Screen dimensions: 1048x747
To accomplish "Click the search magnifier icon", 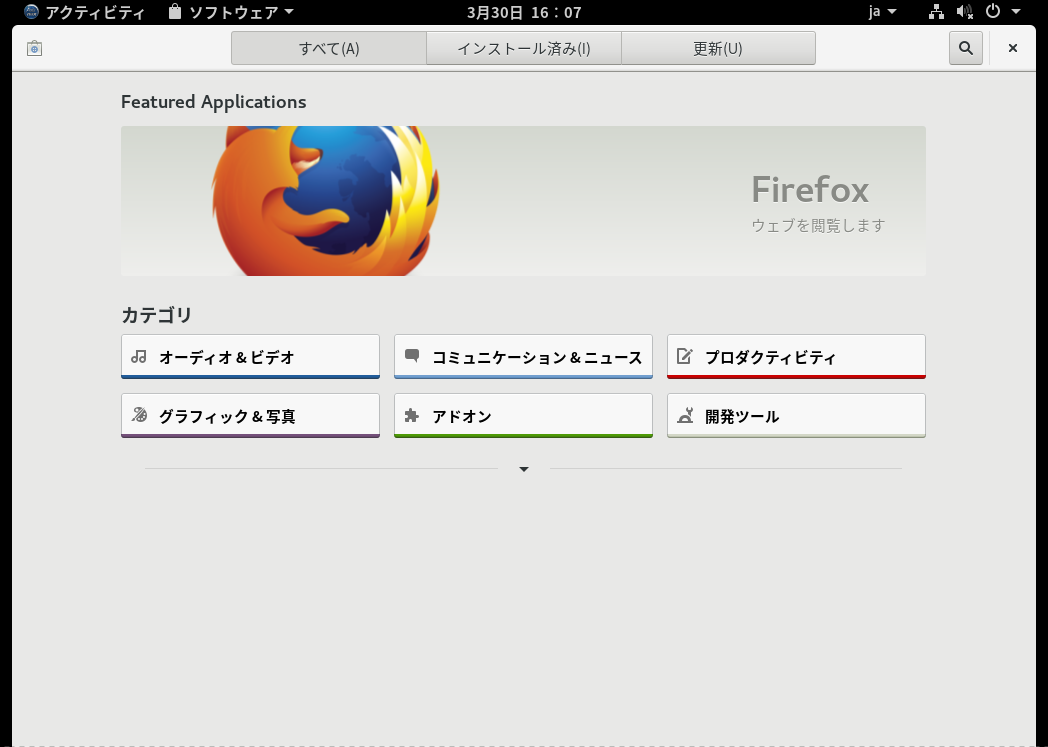I will pos(966,48).
